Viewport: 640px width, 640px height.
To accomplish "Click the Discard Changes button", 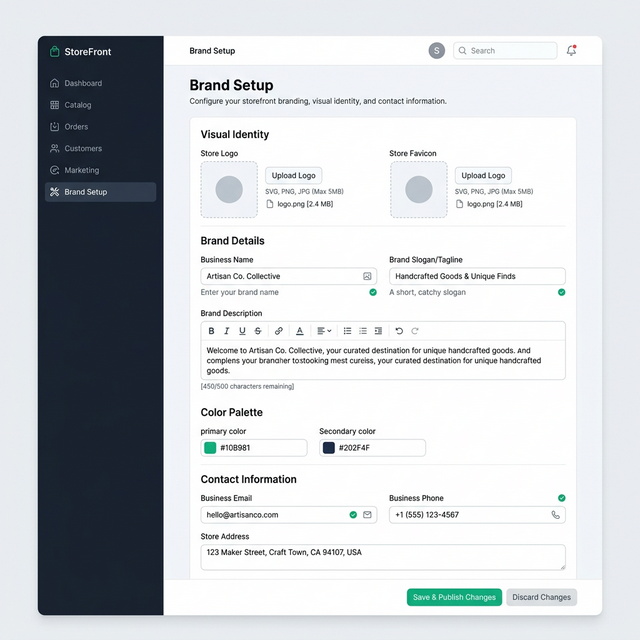I will [x=541, y=597].
